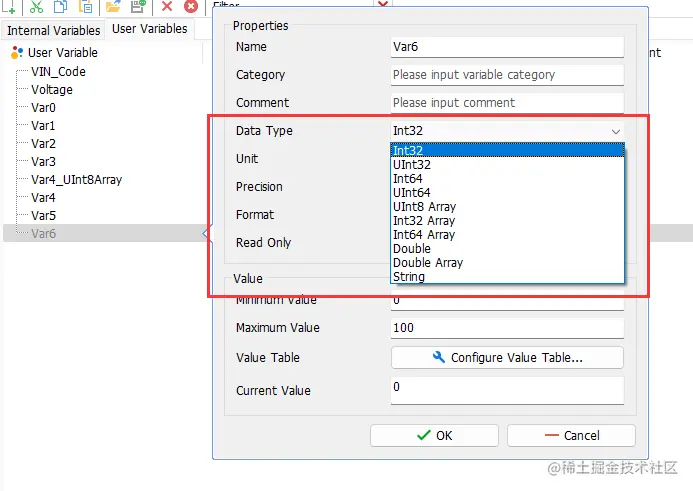Open Configure Value Table button
The image size is (693, 491).
507,357
